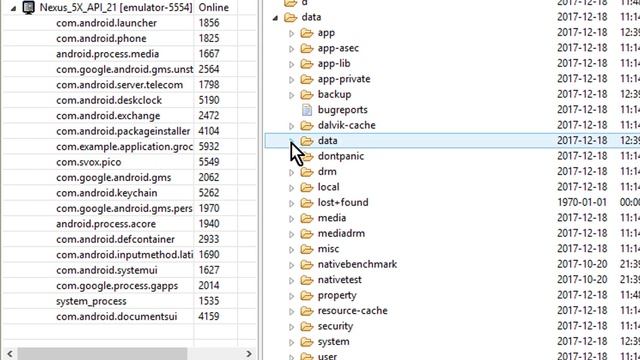The height and width of the screenshot is (360, 640).
Task: Select the resource-cache folder name
Action: pos(353,311)
